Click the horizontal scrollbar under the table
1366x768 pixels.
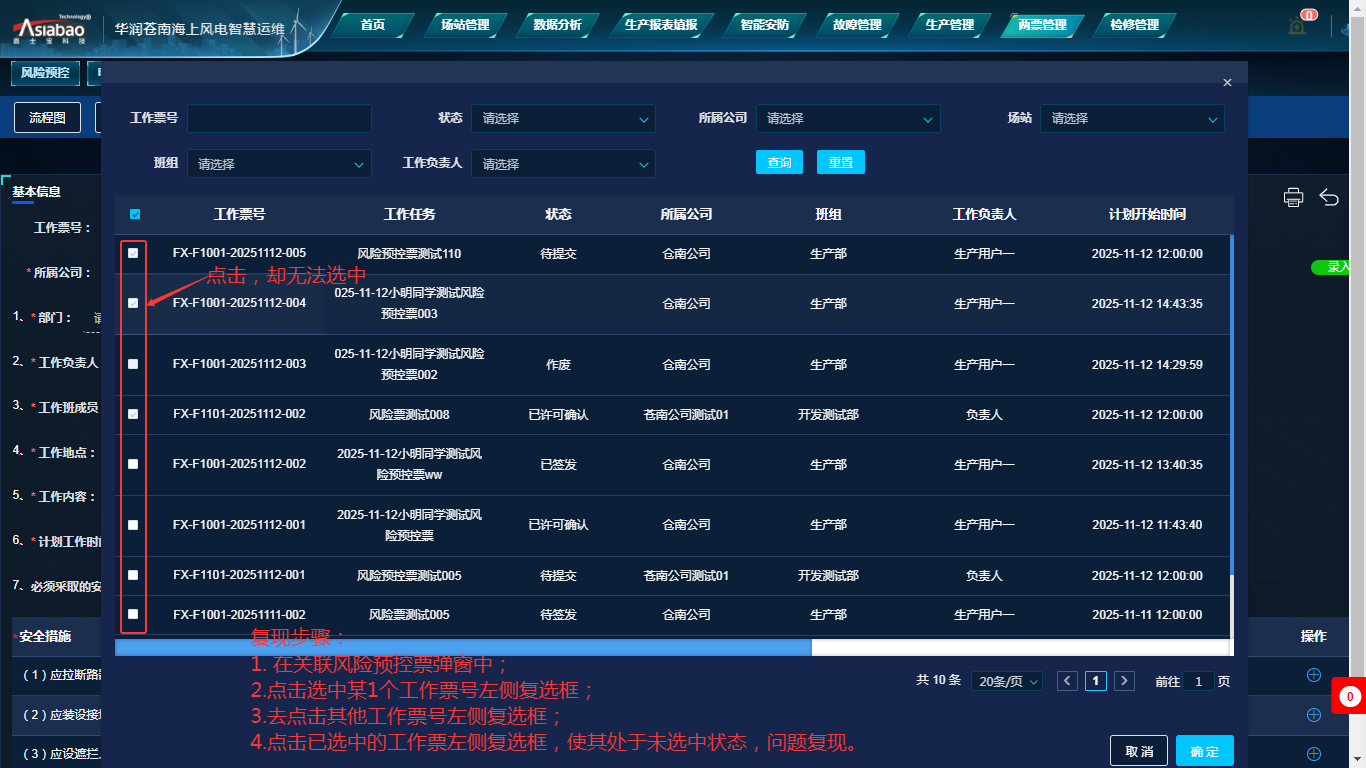pos(463,647)
